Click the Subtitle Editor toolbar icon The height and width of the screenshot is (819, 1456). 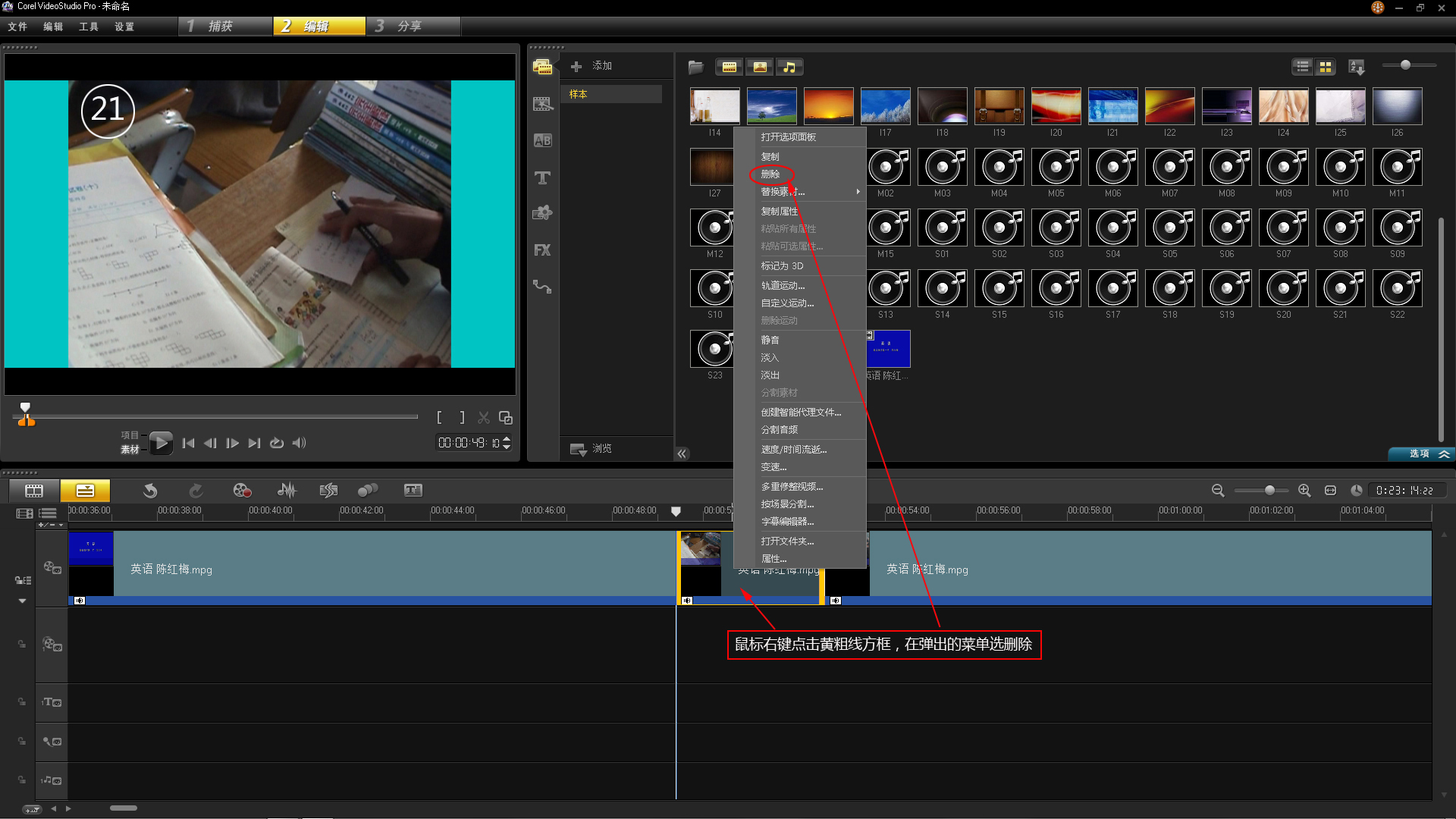click(x=413, y=491)
